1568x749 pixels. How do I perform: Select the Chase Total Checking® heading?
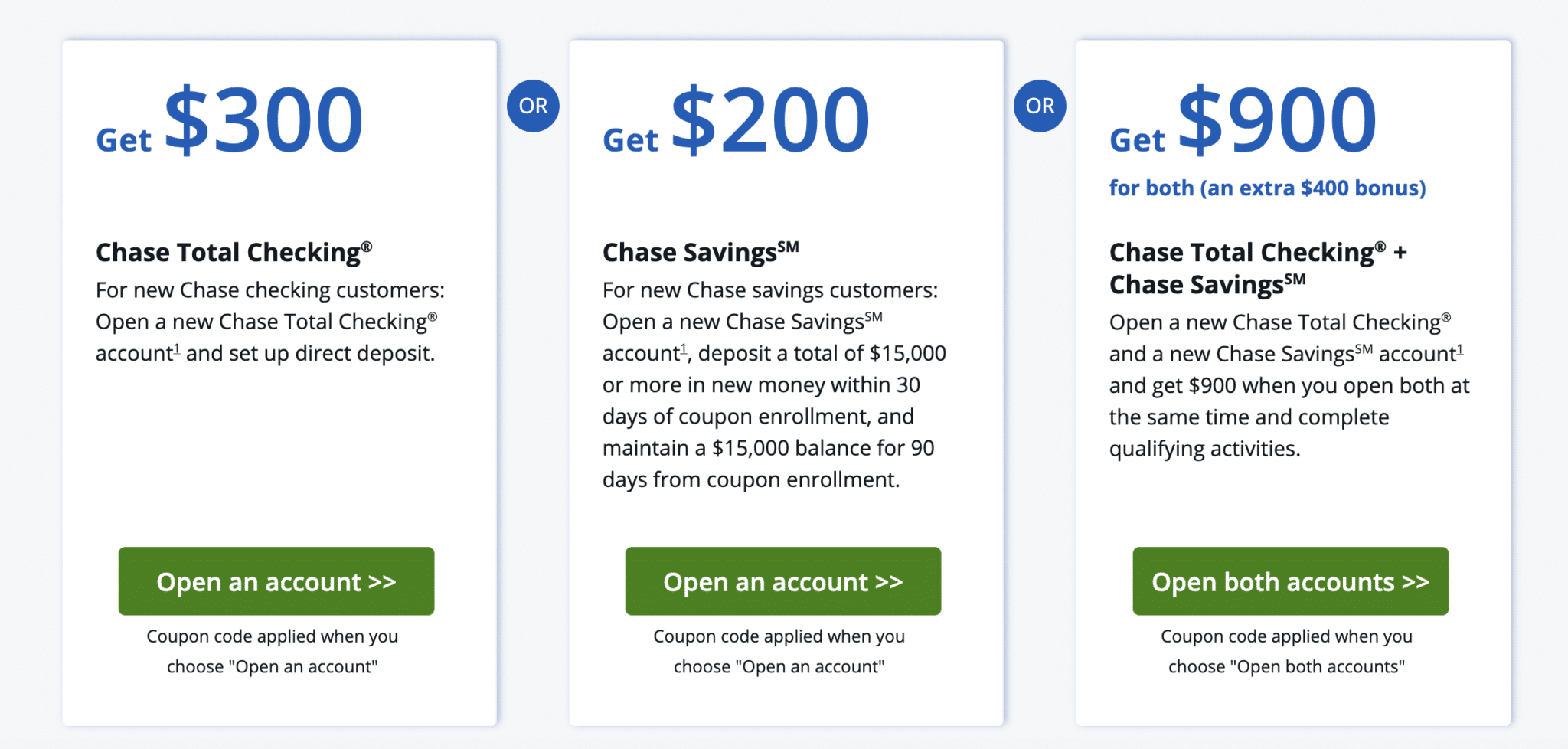click(x=232, y=251)
